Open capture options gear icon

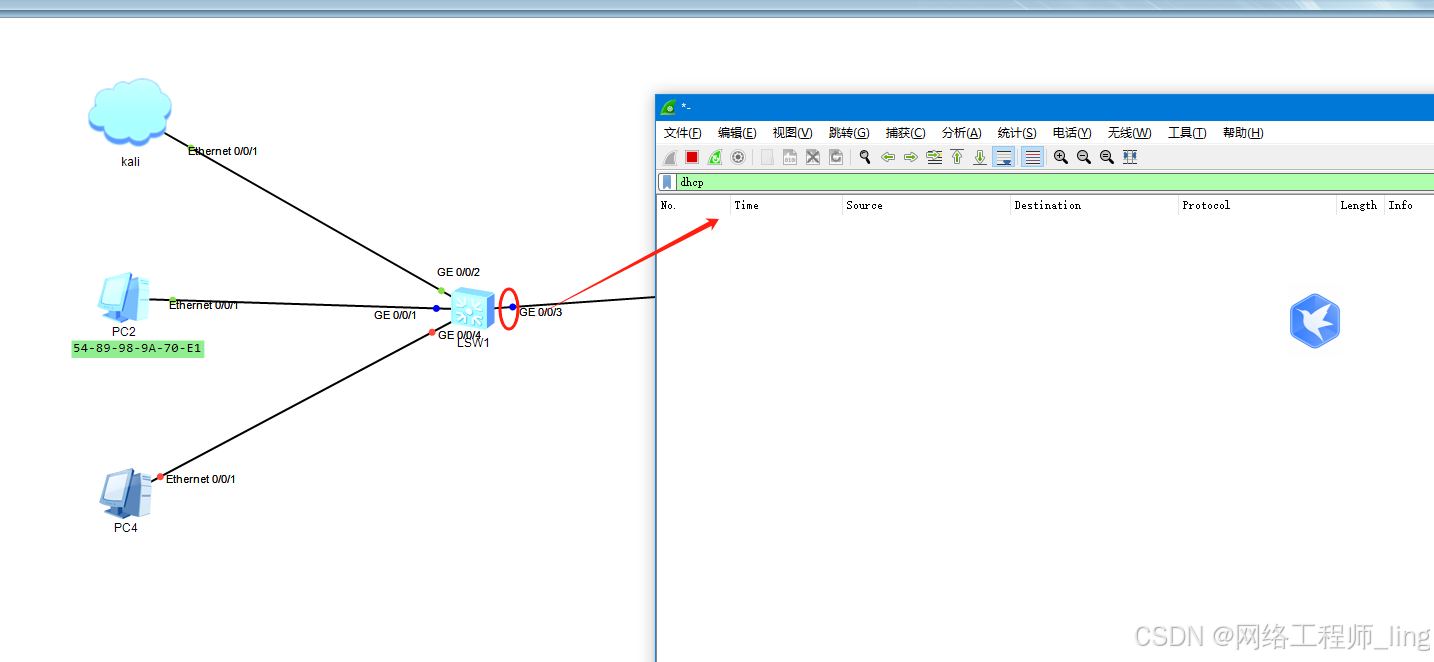click(x=738, y=157)
